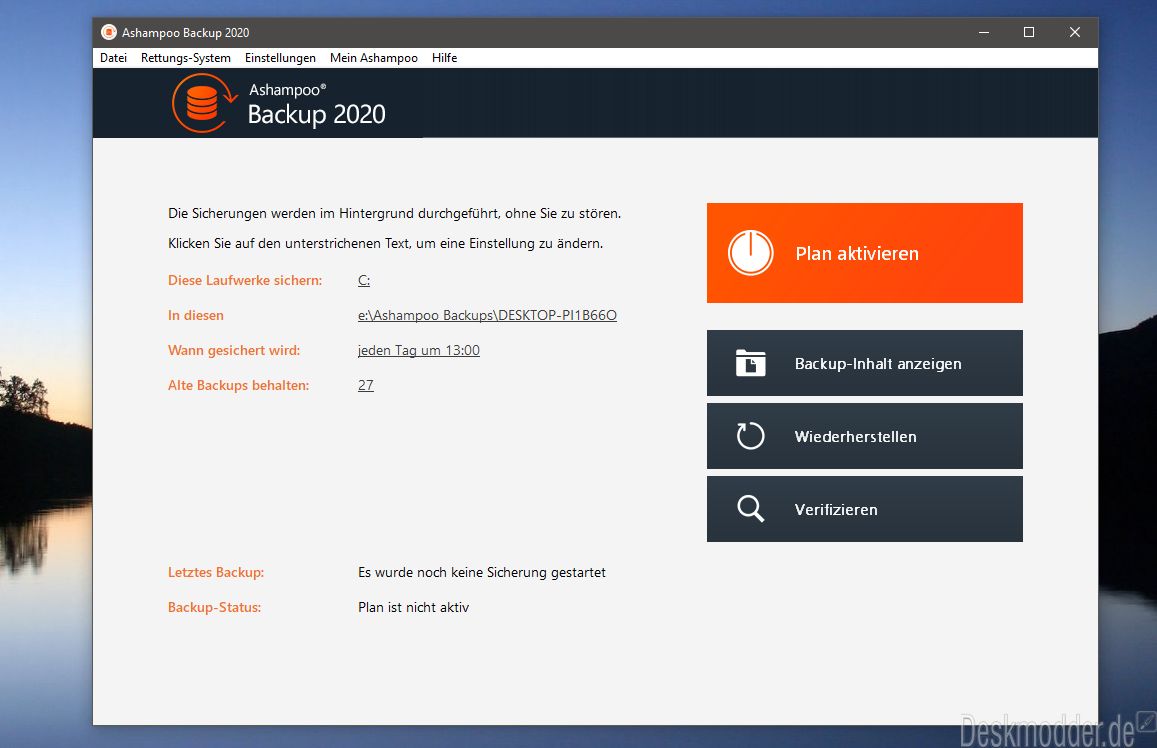Click the label Backup-Status:
1157x748 pixels.
[x=214, y=607]
